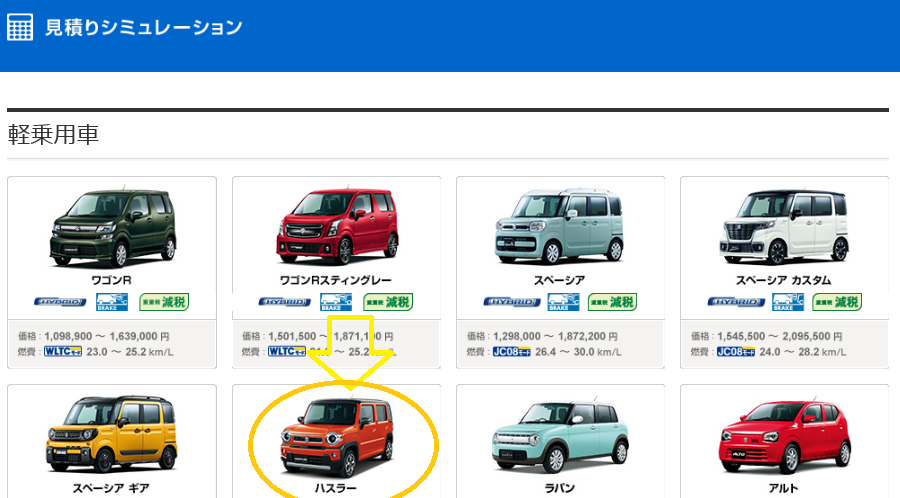This screenshot has height=498, width=900.
Task: Click the brake support icon under スペーシア カスタム
Action: pos(788,302)
